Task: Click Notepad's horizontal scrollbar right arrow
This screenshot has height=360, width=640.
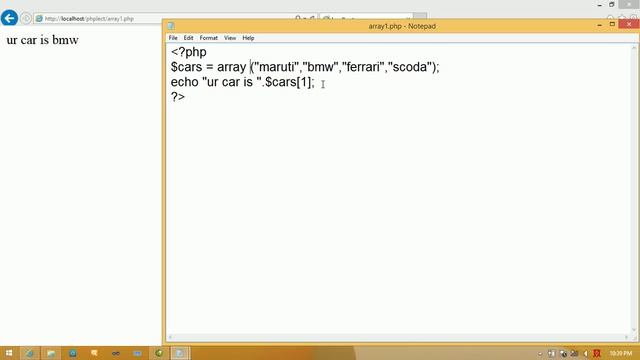Action: (627, 337)
